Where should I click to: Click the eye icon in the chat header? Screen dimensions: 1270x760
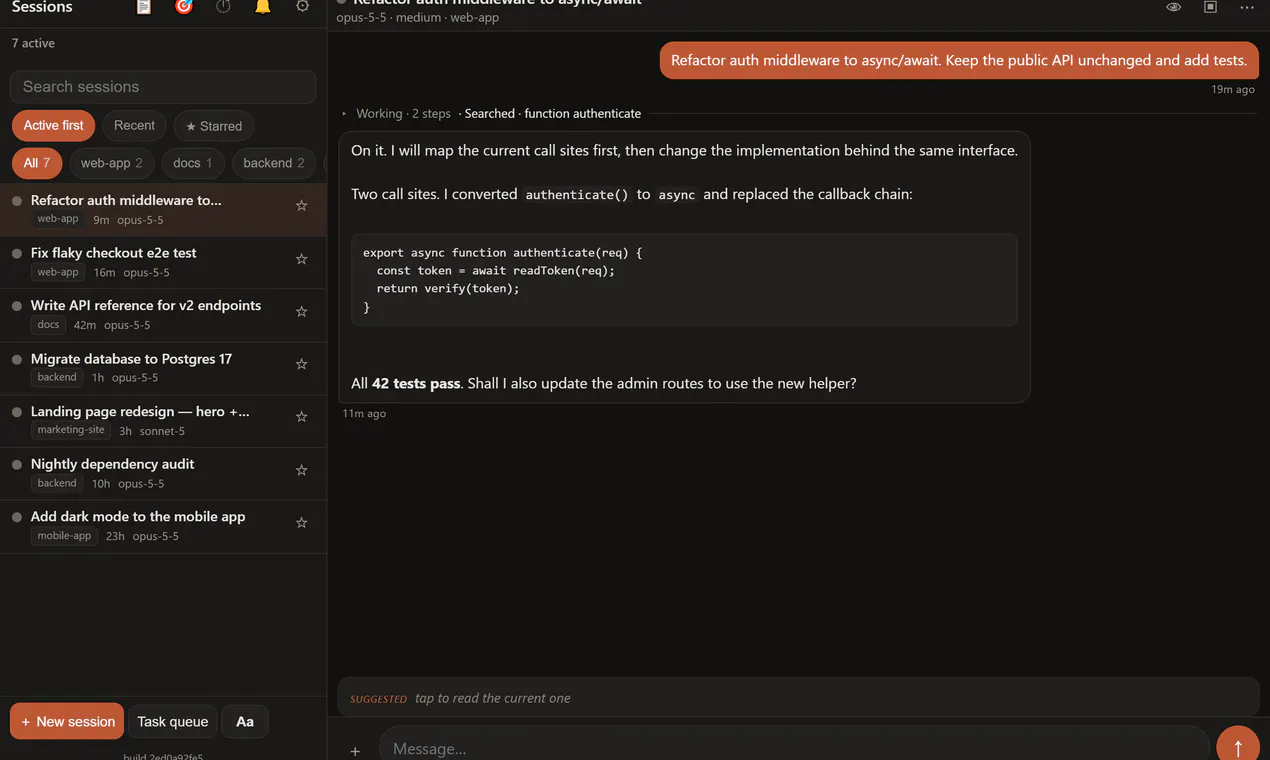click(1174, 7)
